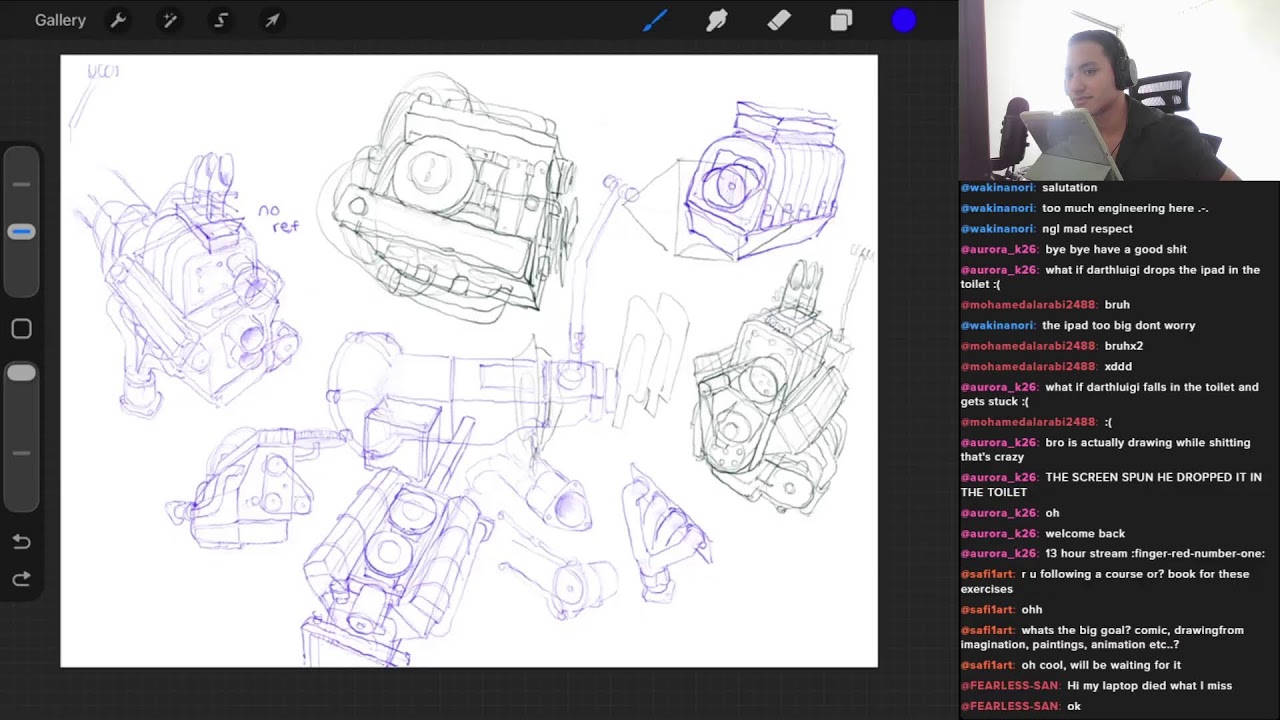Select the Eraser tool

[x=779, y=20]
